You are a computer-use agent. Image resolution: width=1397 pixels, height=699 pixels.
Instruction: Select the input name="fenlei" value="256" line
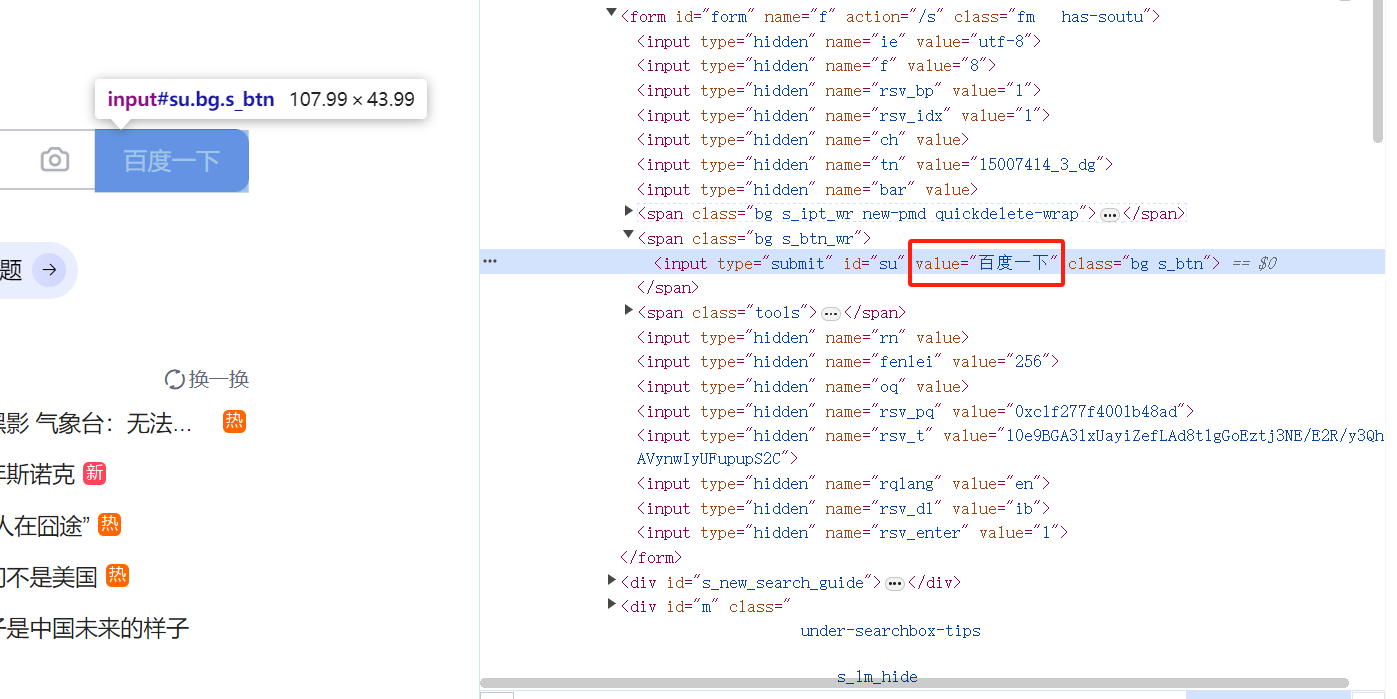(848, 362)
